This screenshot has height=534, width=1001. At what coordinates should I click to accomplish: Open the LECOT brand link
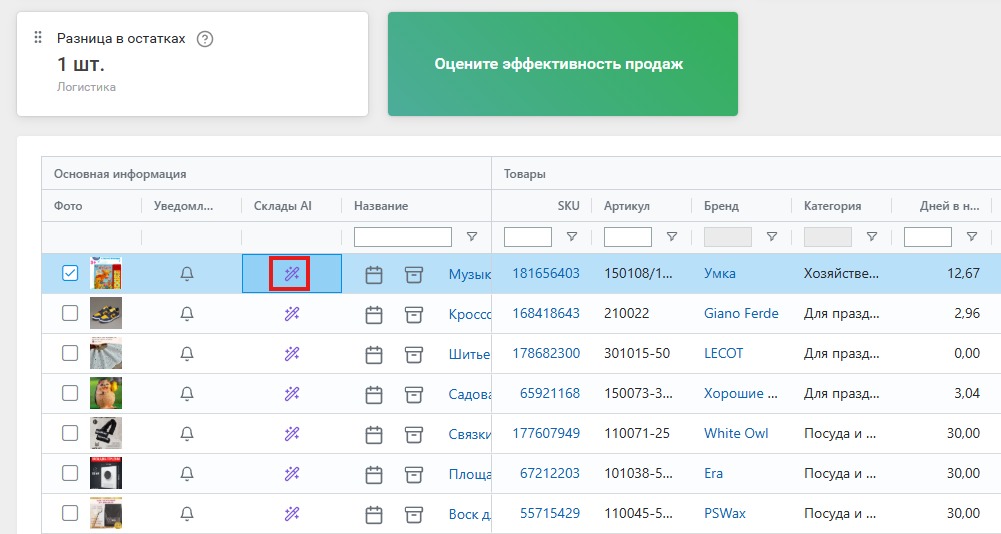point(723,353)
